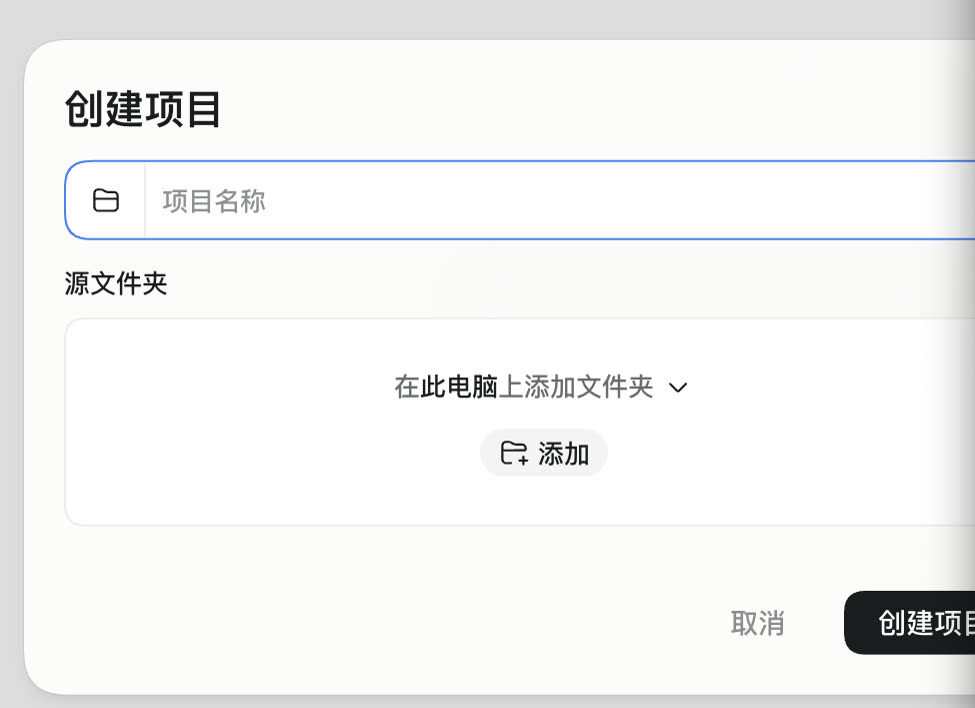The image size is (975, 708).
Task: Click the 添加 button to add folder
Action: point(543,453)
